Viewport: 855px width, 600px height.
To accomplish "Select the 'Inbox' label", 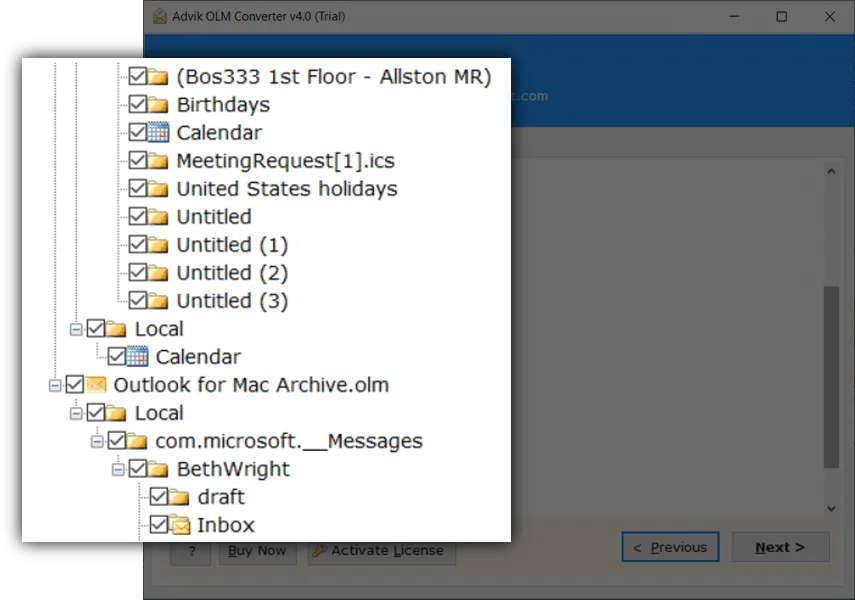I will click(x=226, y=525).
